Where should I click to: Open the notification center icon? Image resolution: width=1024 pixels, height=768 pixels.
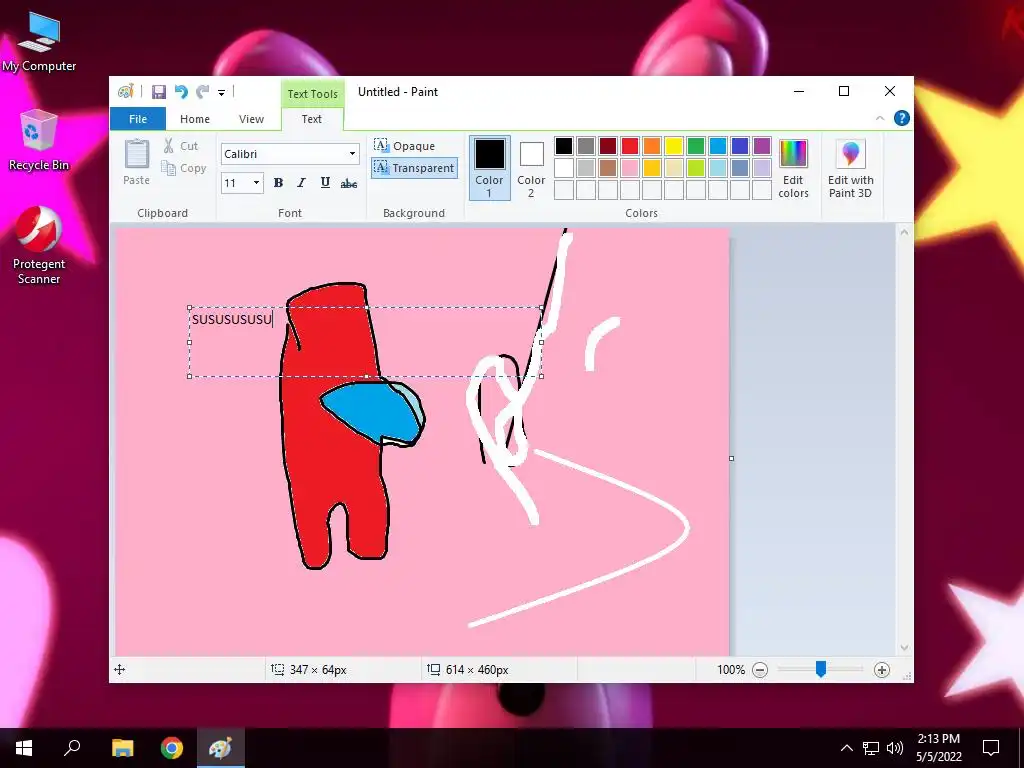pos(991,748)
